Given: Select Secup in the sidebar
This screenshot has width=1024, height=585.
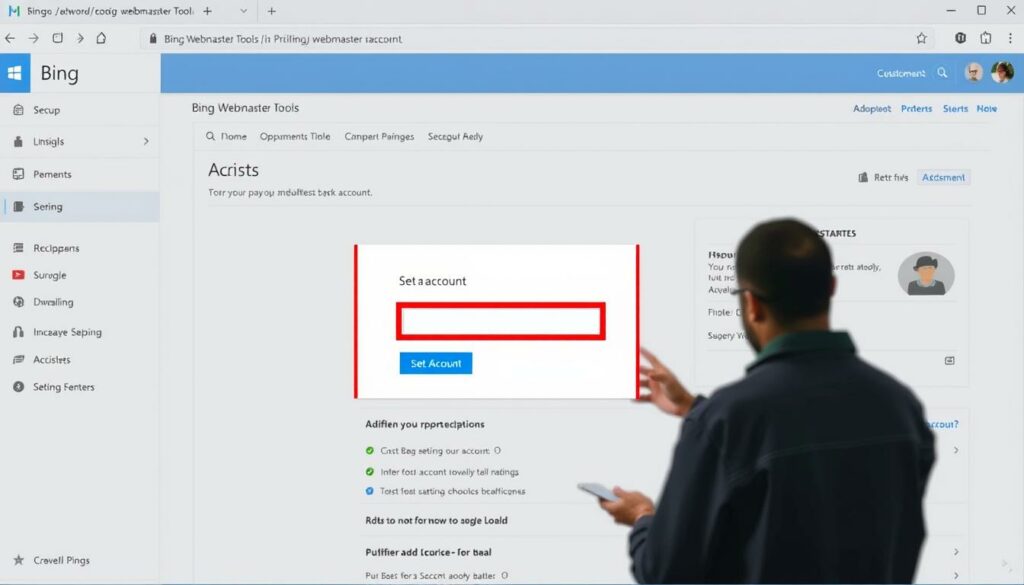Looking at the screenshot, I should (80, 110).
